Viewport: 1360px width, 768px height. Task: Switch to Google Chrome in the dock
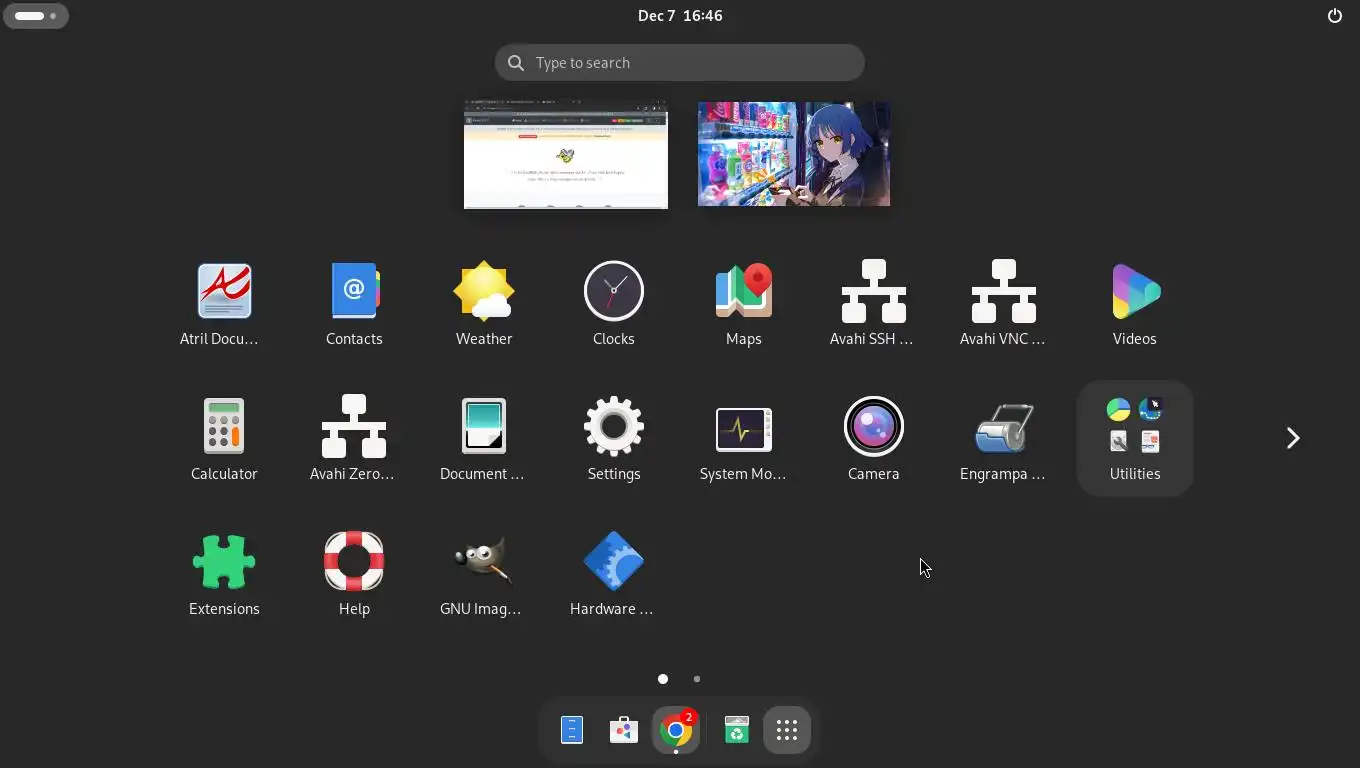click(676, 731)
